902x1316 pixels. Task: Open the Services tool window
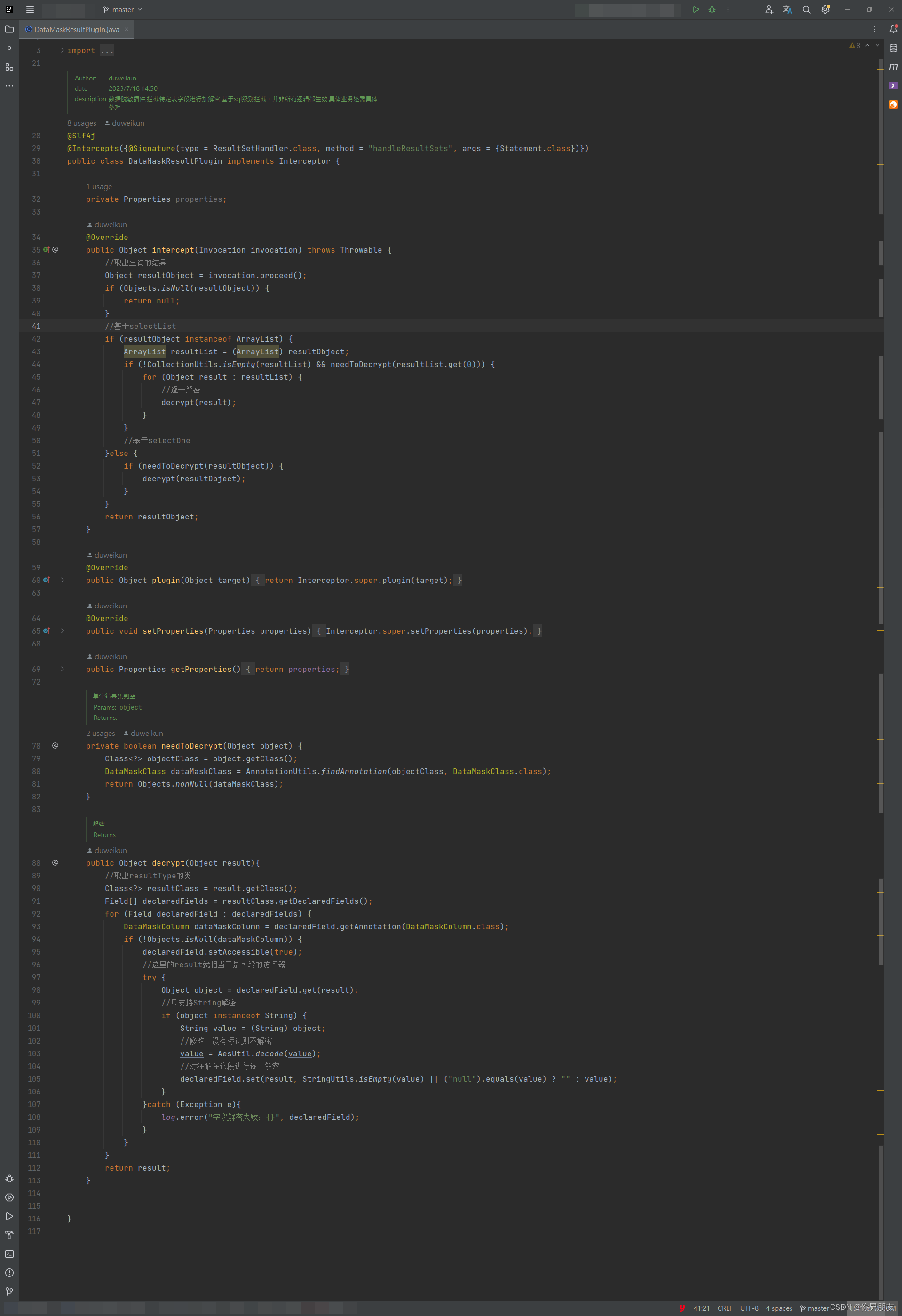[9, 1197]
